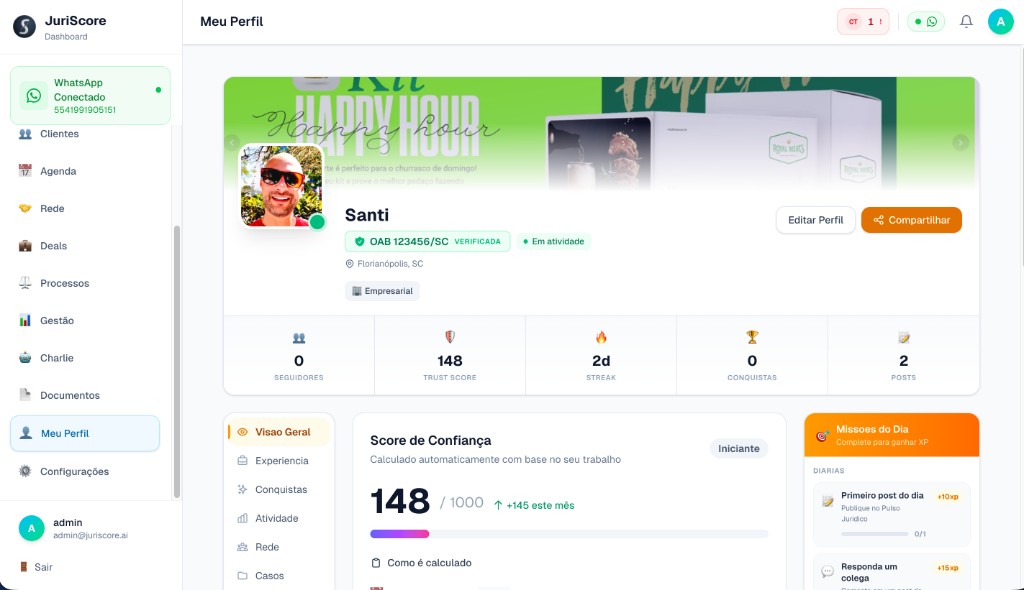Open the Deals briefcase icon

pyautogui.click(x=25, y=245)
